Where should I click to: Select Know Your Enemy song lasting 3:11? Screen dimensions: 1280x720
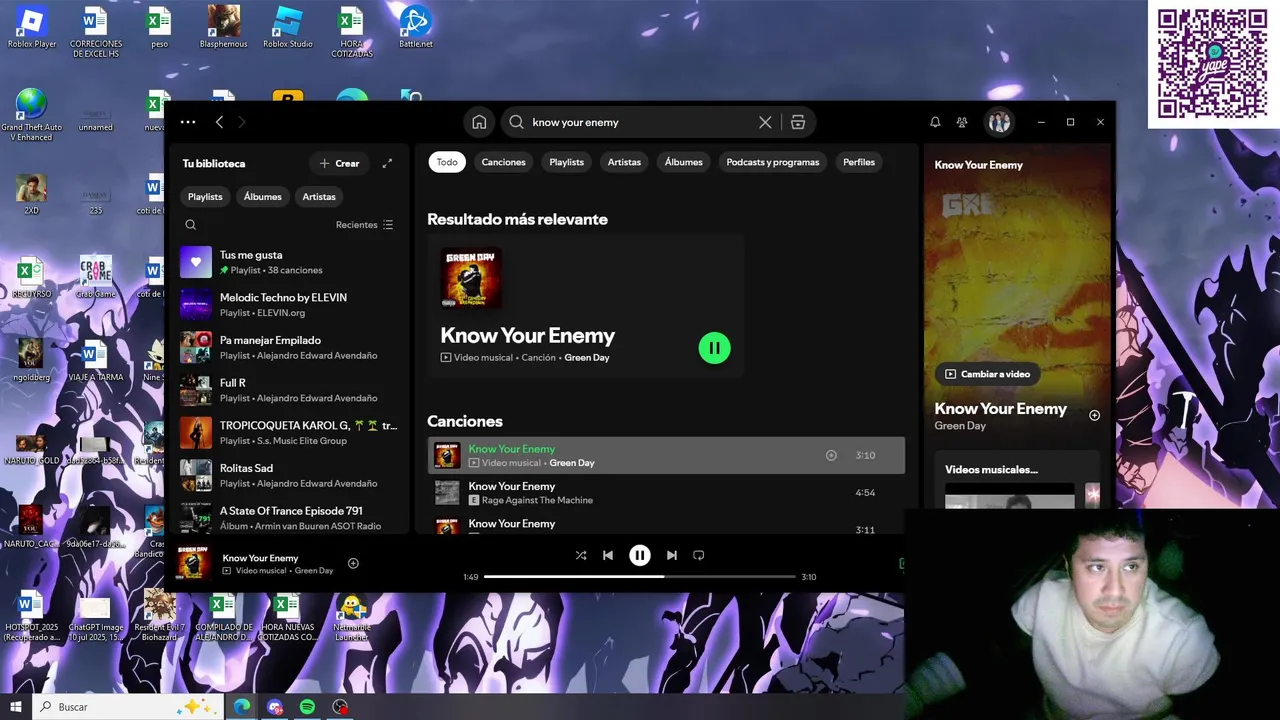[666, 524]
